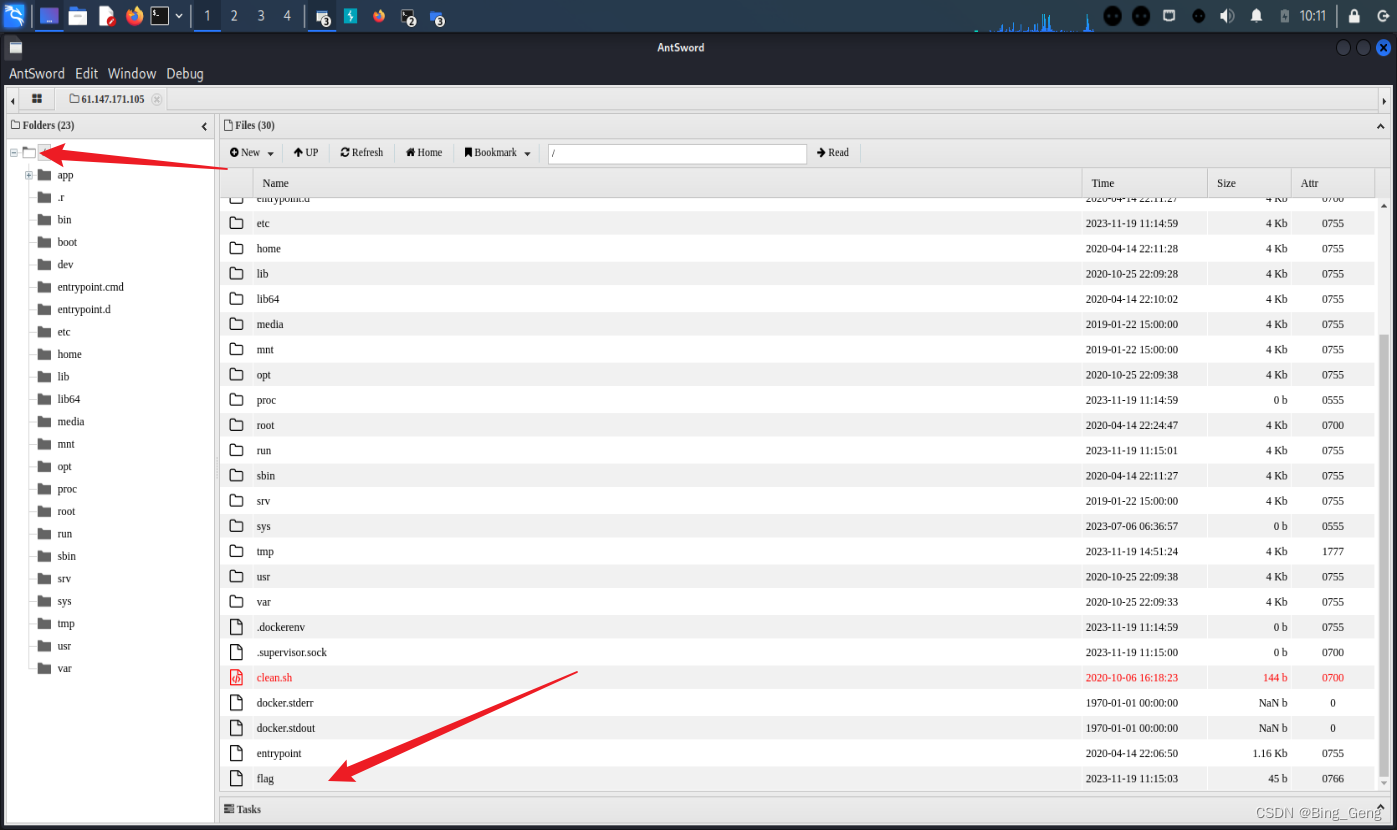Image resolution: width=1397 pixels, height=830 pixels.
Task: Open the Bookmark dropdown arrow
Action: click(527, 152)
